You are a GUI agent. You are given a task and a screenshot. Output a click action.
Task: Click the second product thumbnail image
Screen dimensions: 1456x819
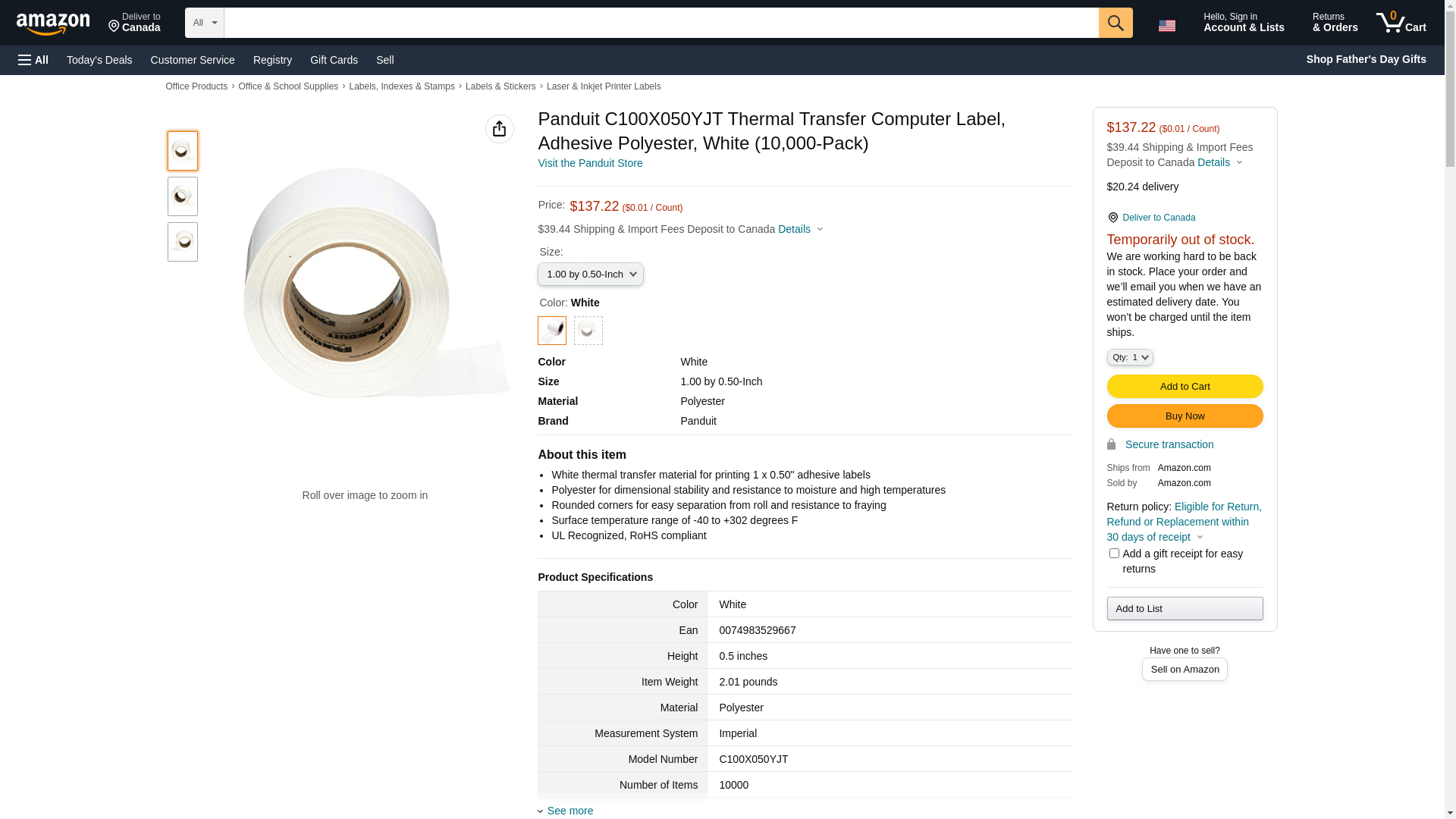183,196
